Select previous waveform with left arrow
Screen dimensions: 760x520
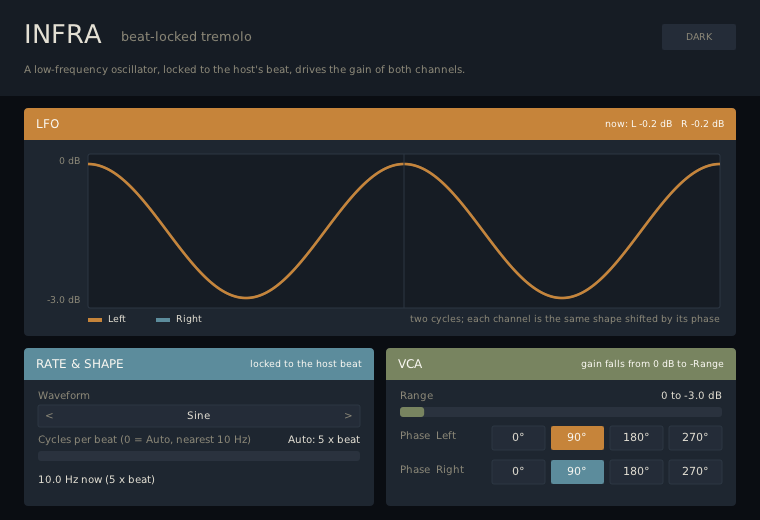(49, 416)
